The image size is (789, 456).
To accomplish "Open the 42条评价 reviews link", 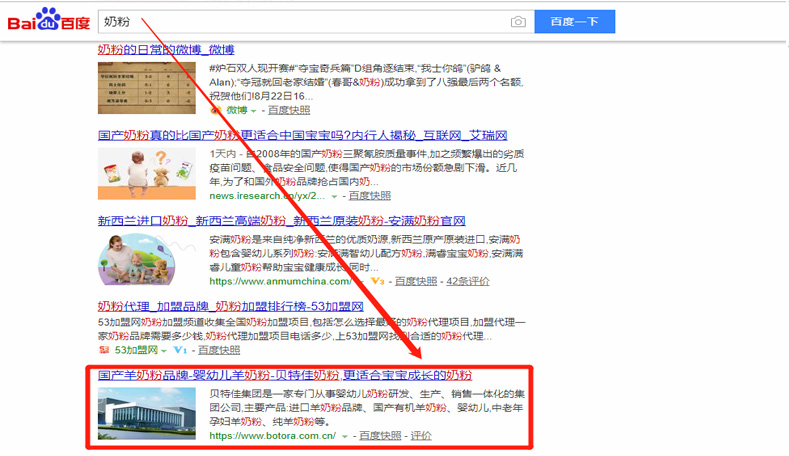I will (467, 281).
